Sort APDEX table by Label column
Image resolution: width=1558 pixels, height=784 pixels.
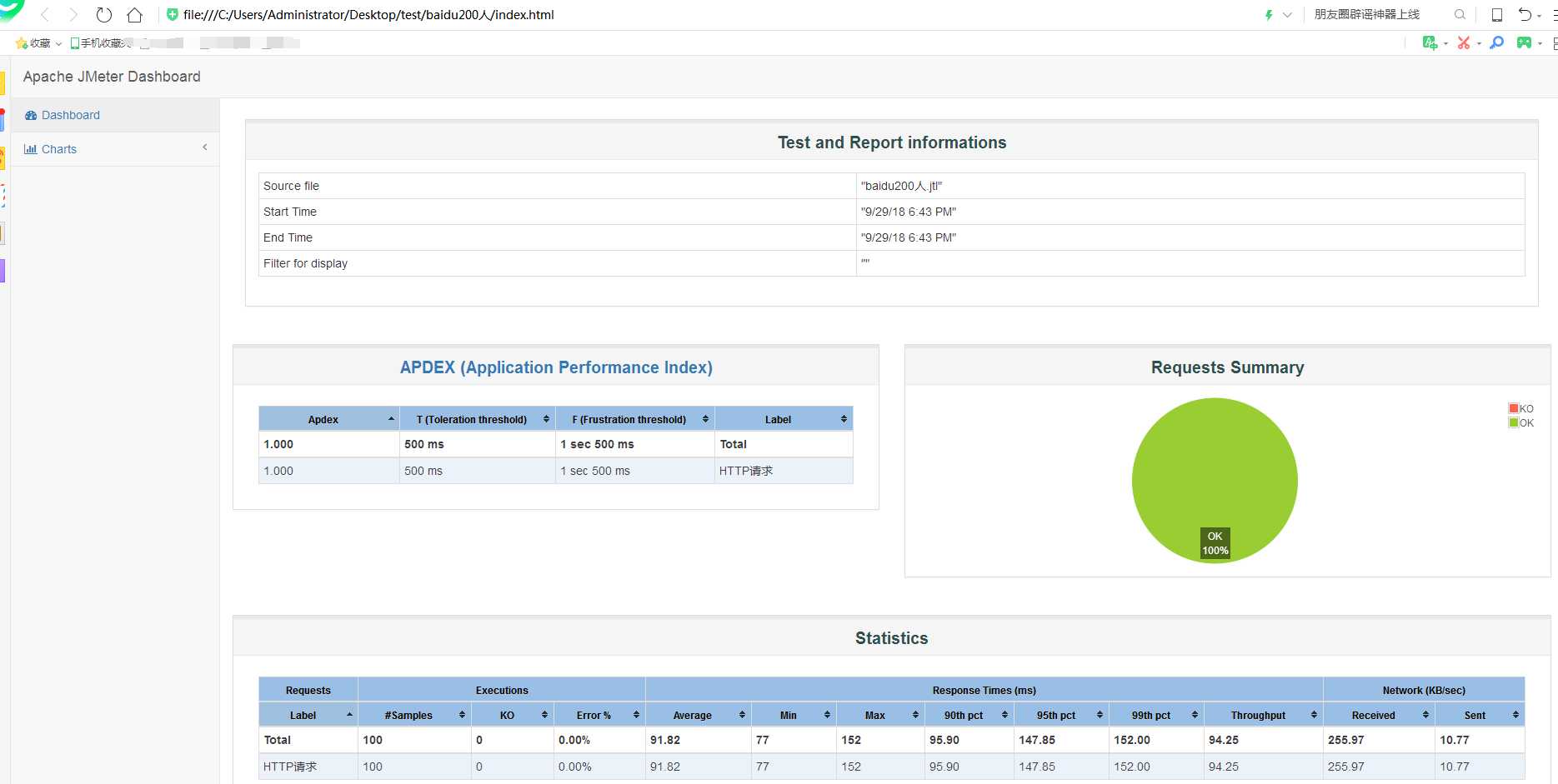[x=784, y=419]
